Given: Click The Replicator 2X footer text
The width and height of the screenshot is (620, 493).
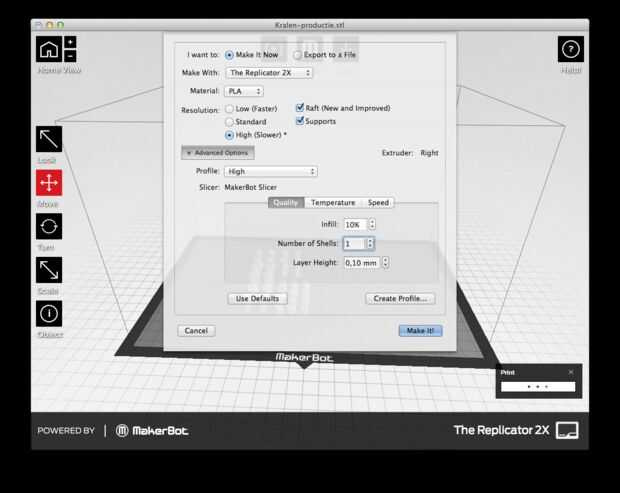Looking at the screenshot, I should tap(501, 430).
